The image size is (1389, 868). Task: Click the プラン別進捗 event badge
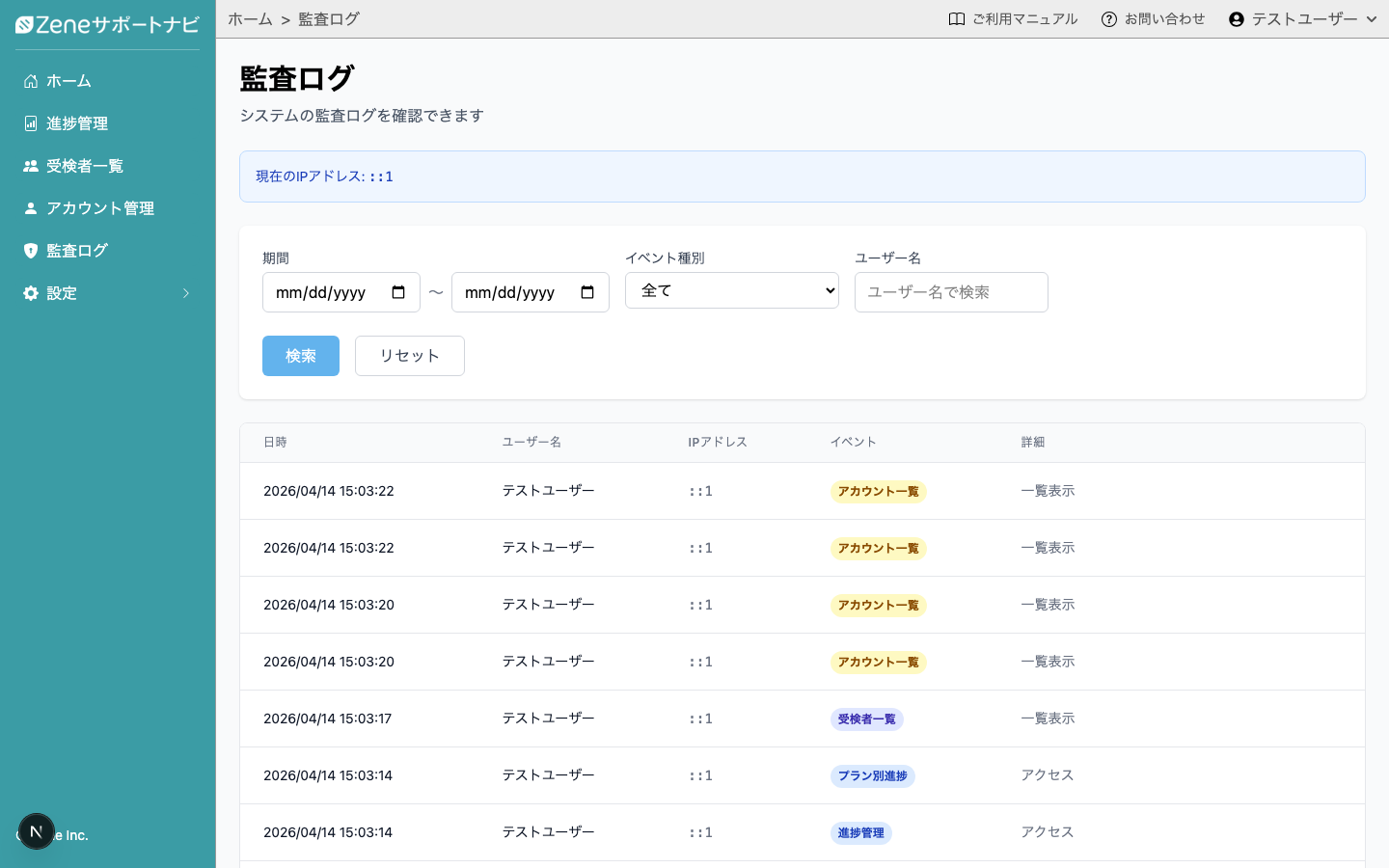point(873,776)
